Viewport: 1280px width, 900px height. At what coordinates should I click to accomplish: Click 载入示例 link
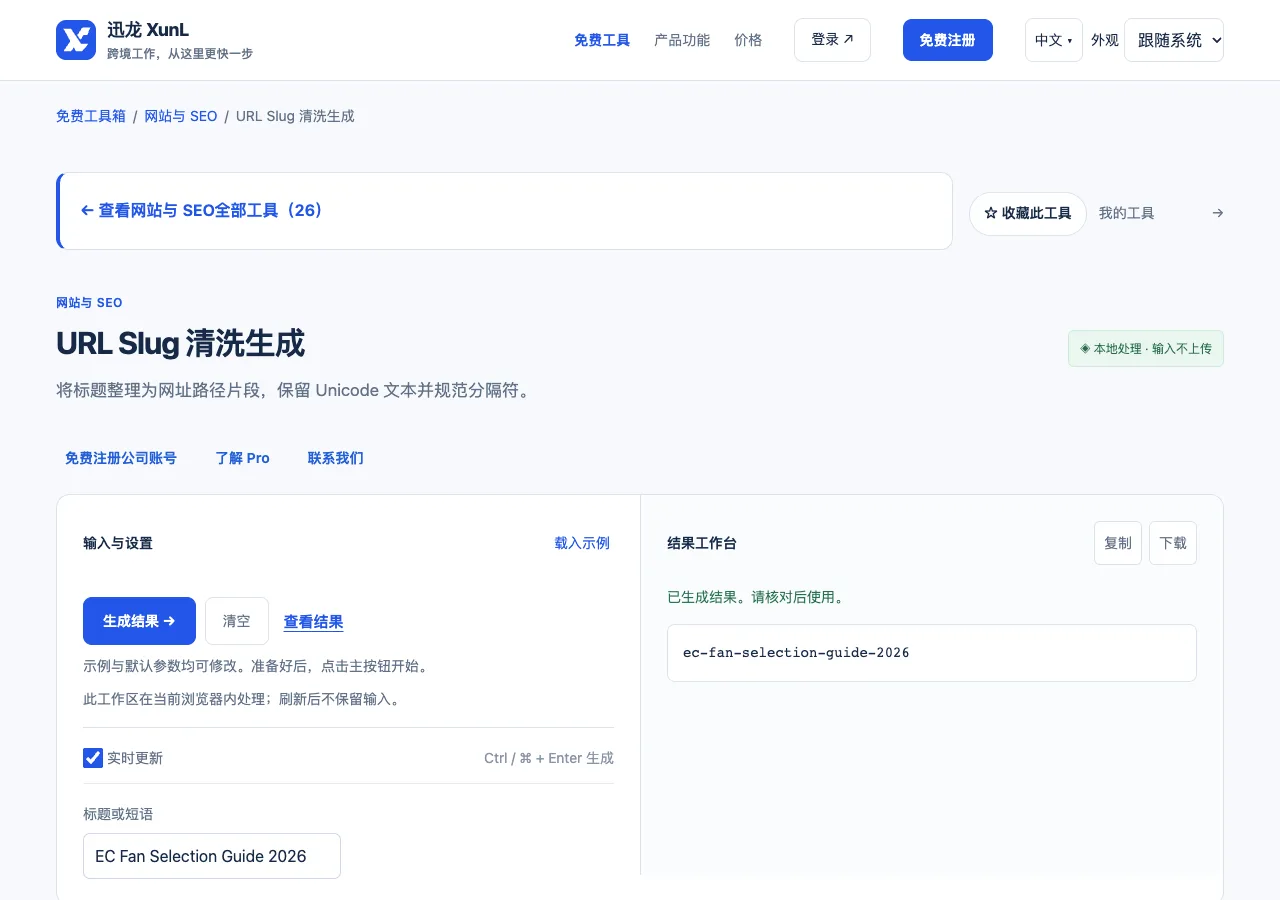(x=582, y=543)
